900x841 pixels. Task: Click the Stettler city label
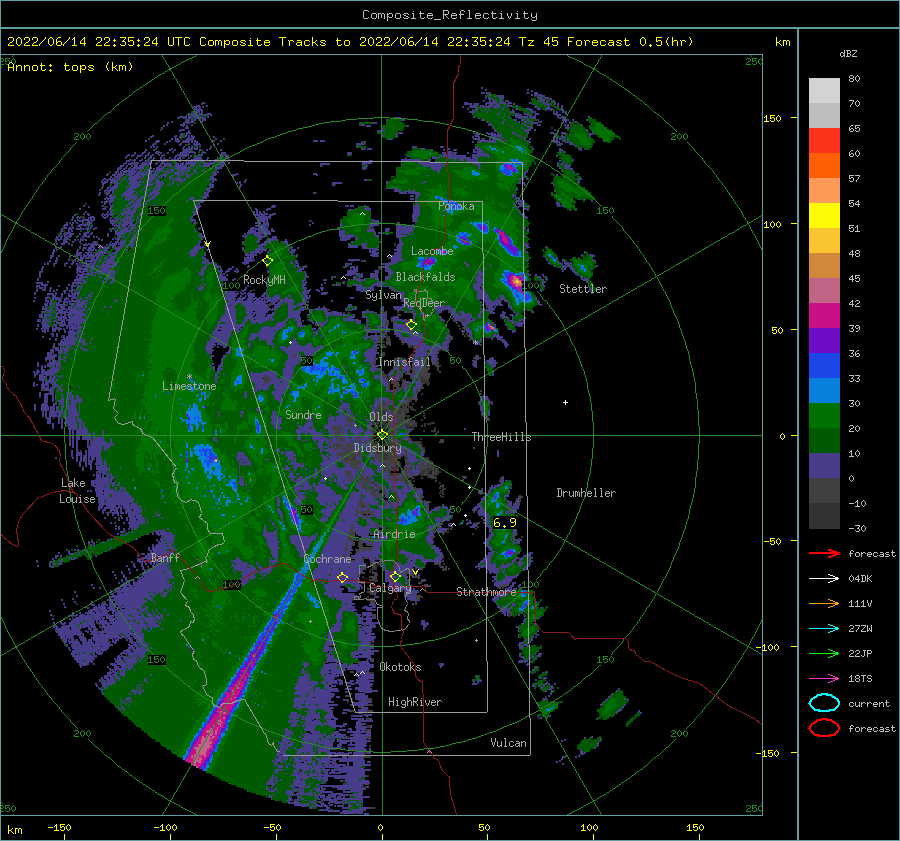583,289
